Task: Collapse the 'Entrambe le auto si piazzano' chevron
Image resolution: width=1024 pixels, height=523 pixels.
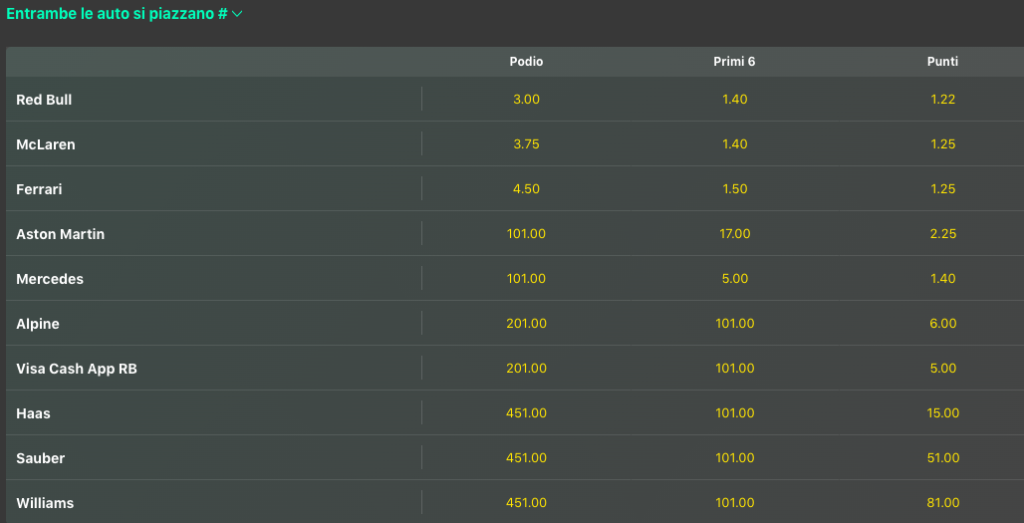Action: point(237,14)
